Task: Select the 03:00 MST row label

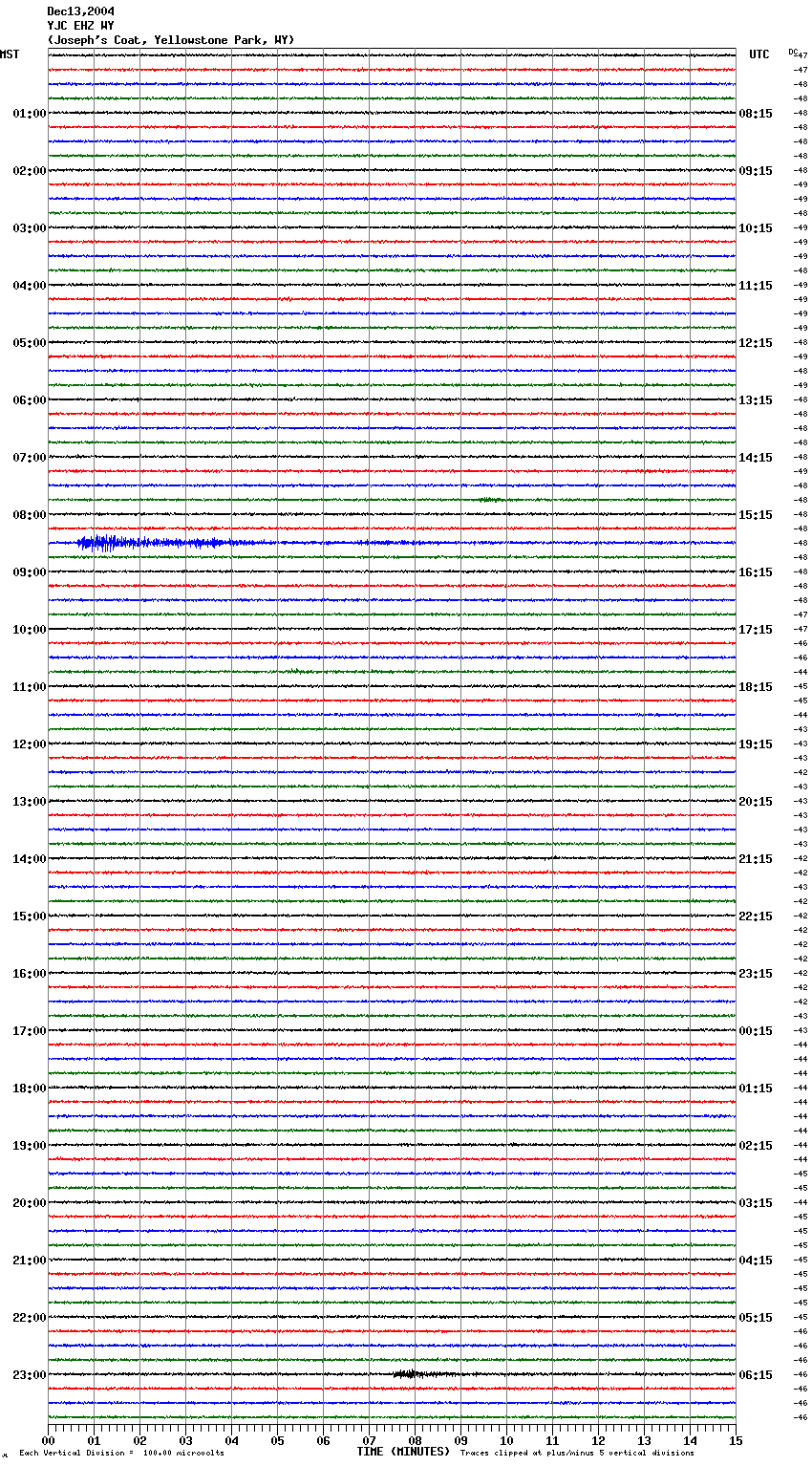Action: 30,228
